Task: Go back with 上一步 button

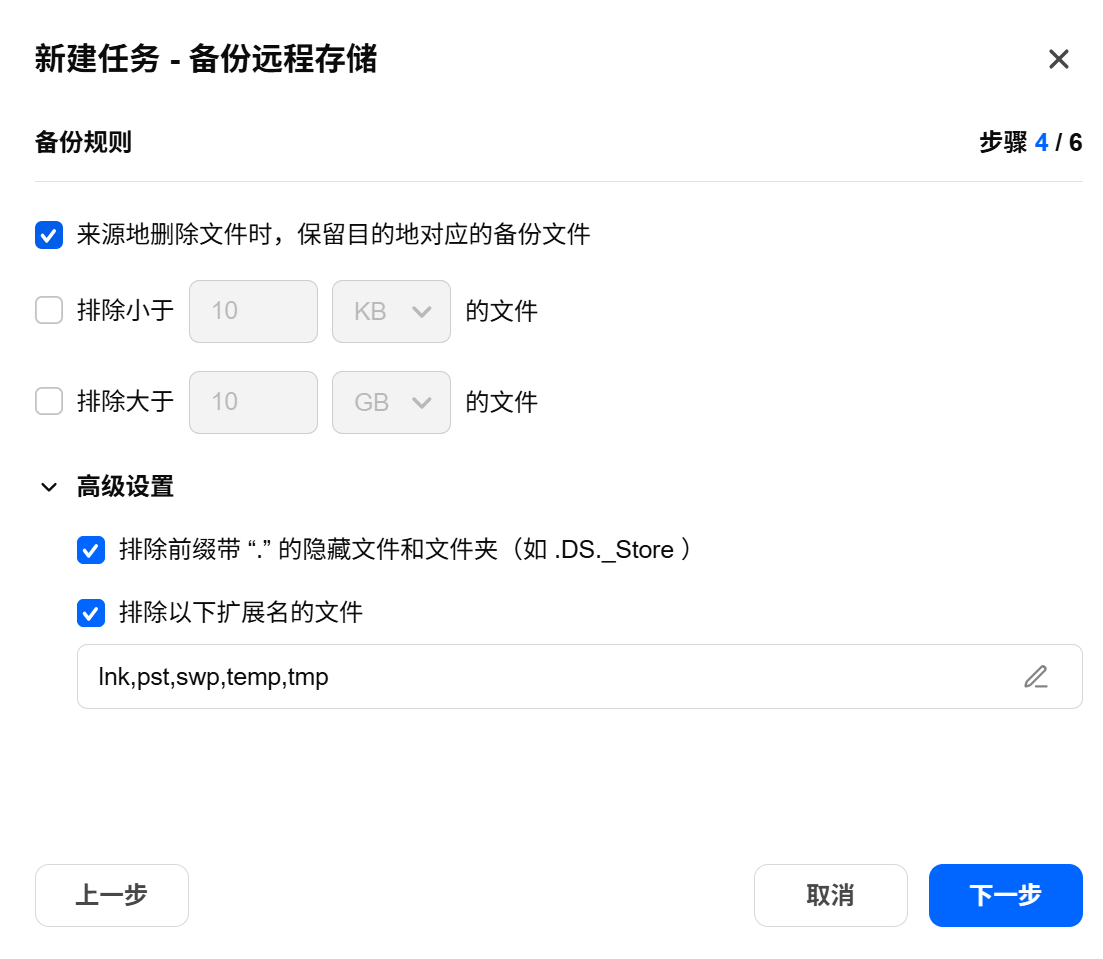Action: pos(112,895)
